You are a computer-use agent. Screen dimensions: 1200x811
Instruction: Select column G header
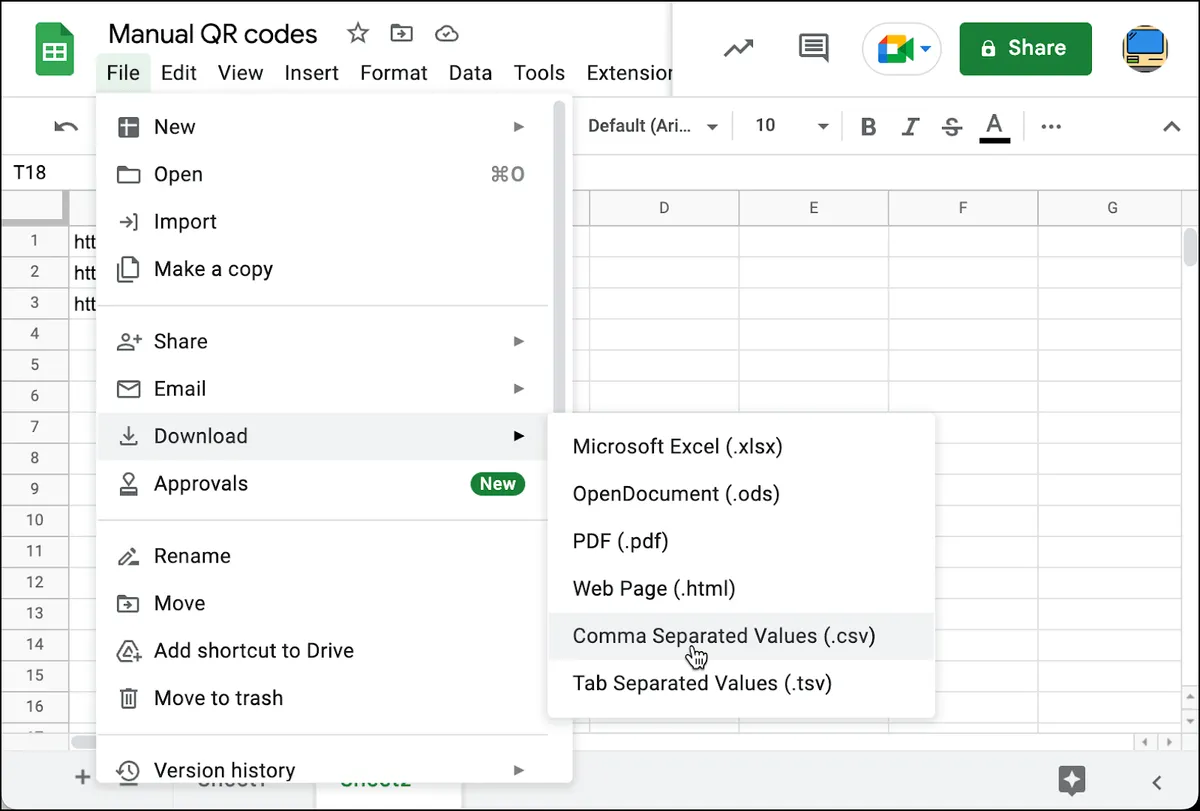coord(1111,208)
